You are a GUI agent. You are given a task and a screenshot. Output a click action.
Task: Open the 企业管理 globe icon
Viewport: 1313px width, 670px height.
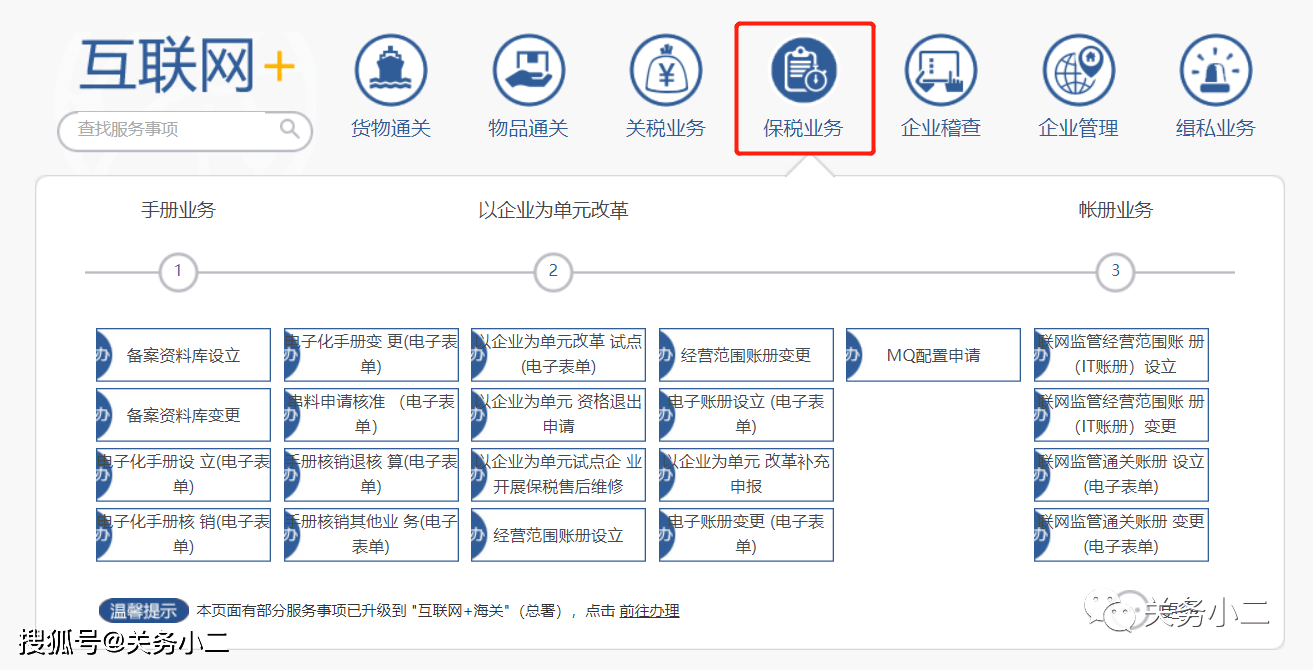tap(1078, 70)
